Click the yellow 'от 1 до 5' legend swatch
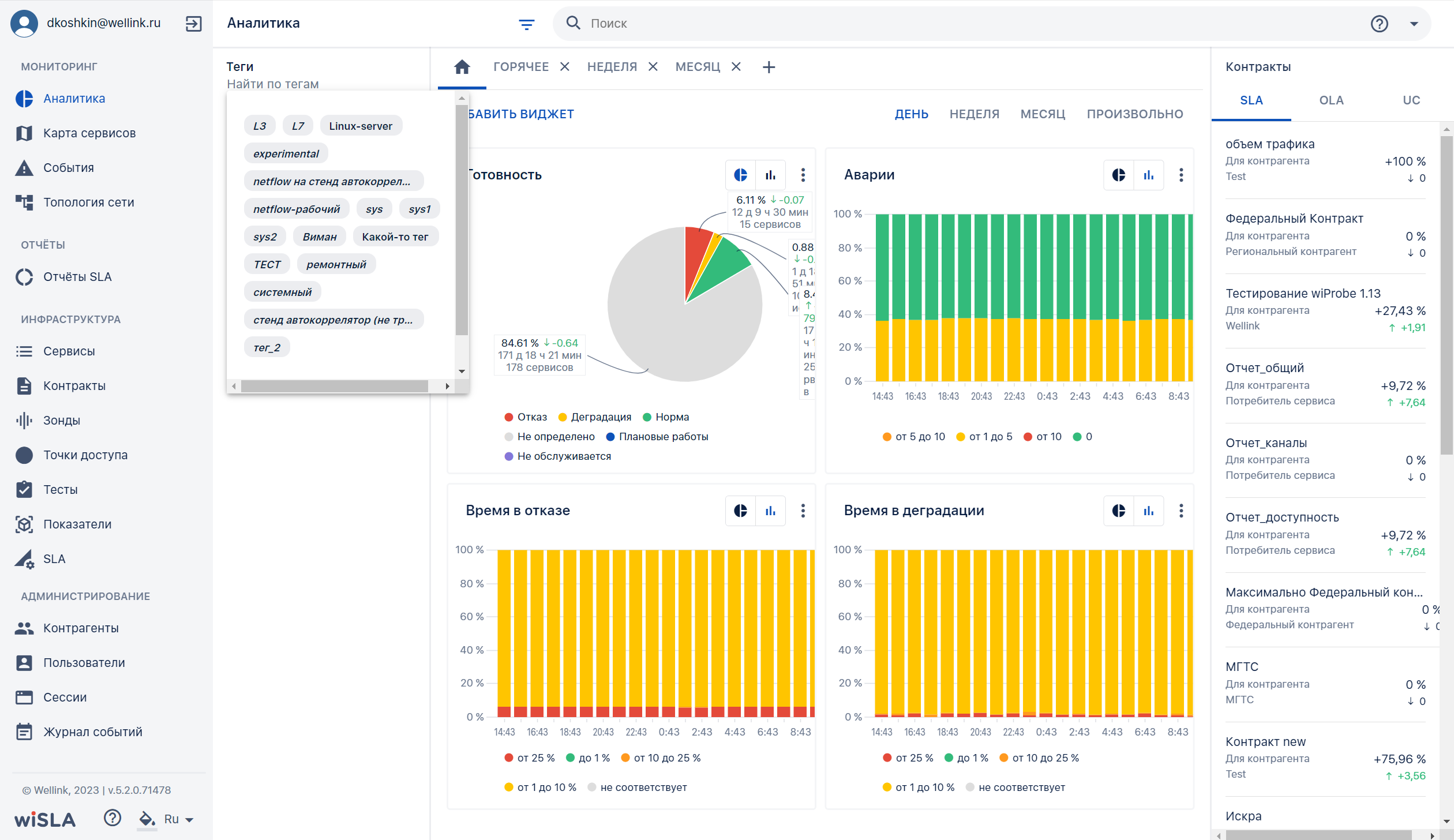 pyautogui.click(x=960, y=437)
